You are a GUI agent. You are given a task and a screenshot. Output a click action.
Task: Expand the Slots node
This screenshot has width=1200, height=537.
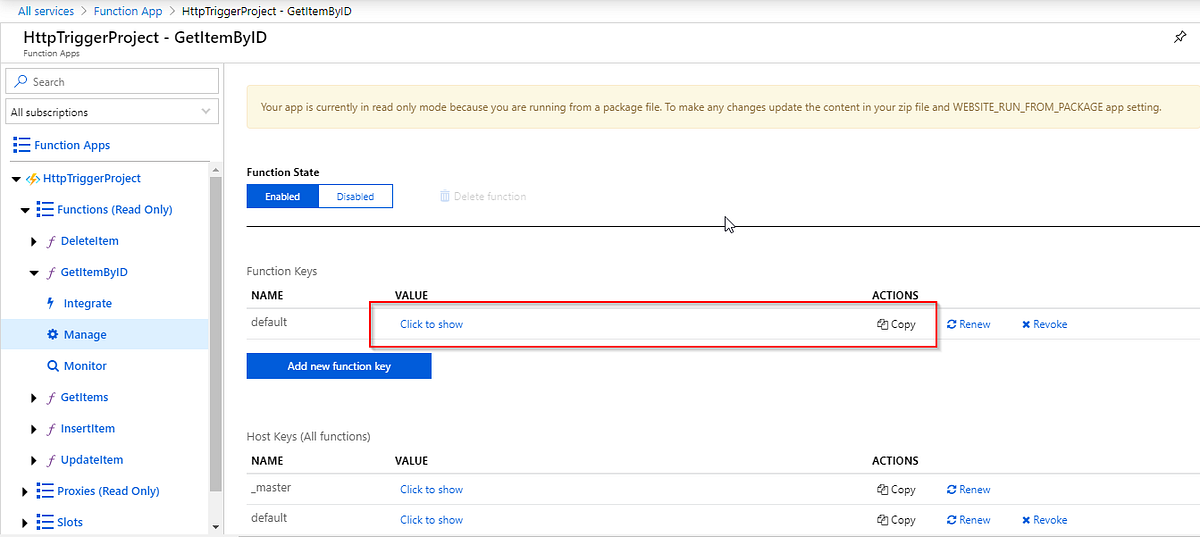coord(26,522)
